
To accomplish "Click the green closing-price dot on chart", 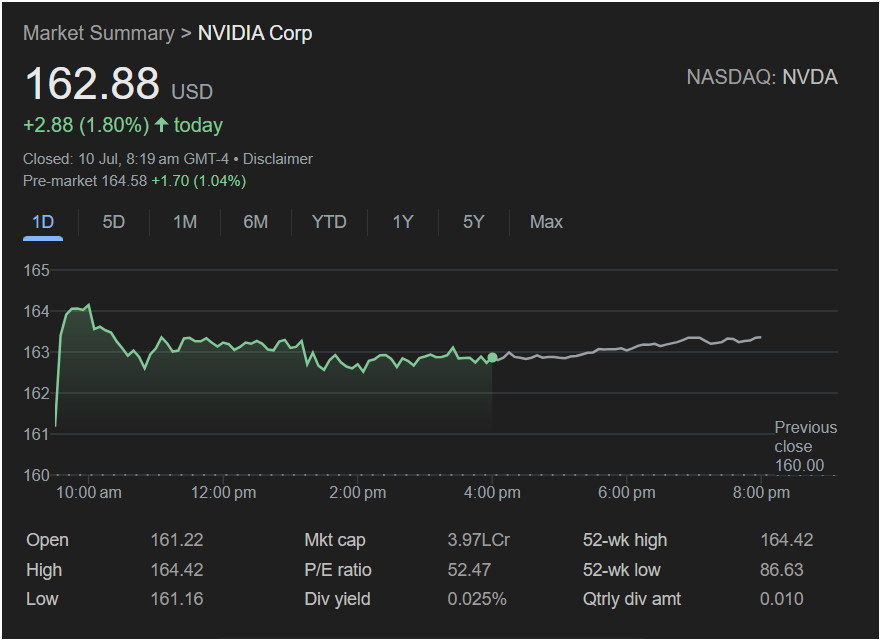I will pos(492,357).
